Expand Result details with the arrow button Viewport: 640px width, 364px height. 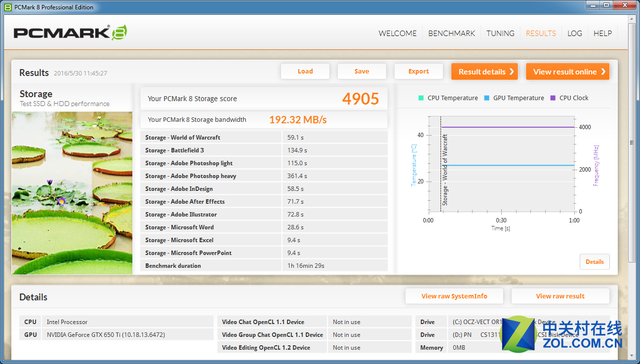click(485, 72)
